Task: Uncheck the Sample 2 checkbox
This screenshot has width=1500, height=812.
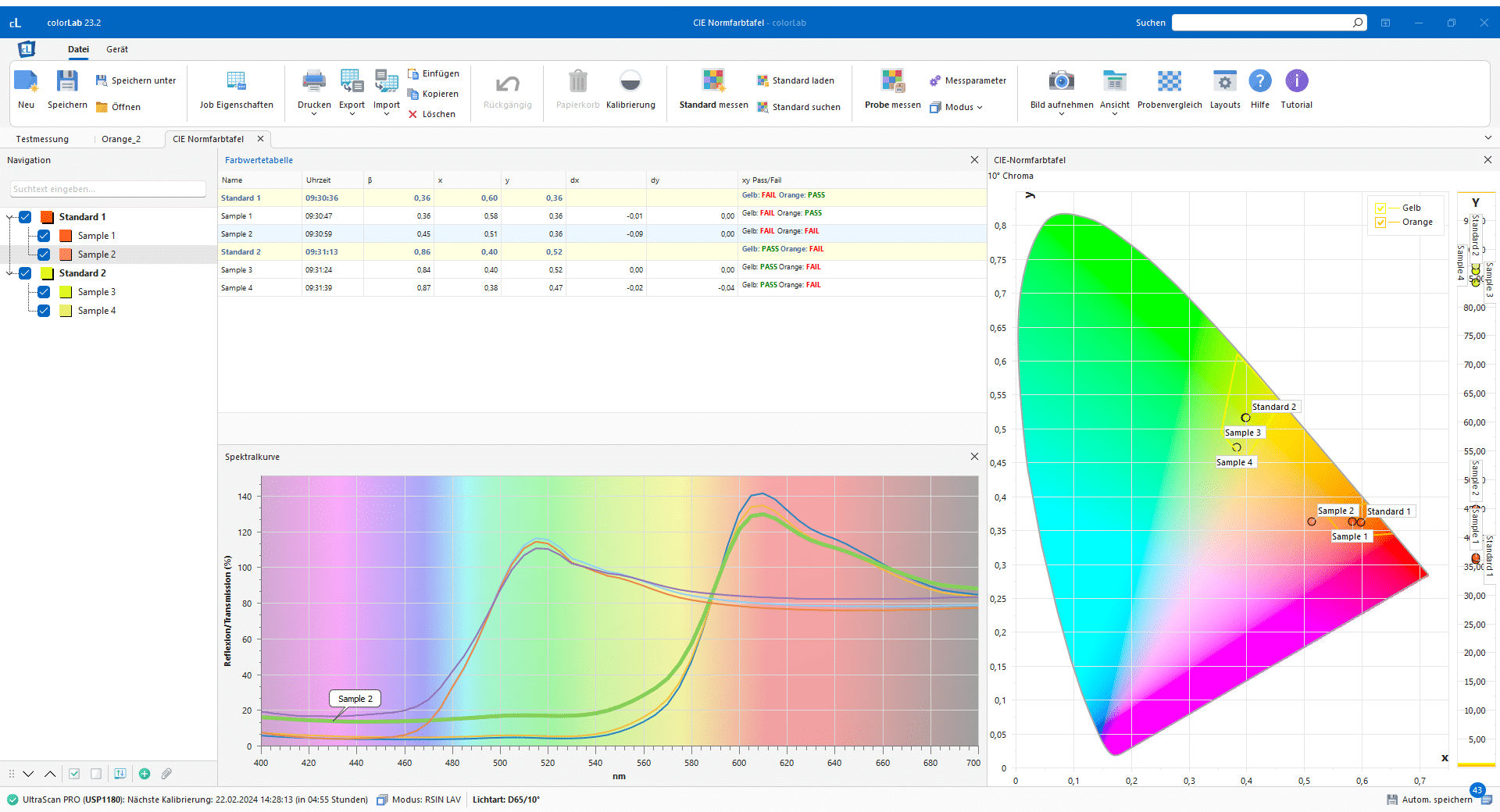Action: [x=44, y=255]
